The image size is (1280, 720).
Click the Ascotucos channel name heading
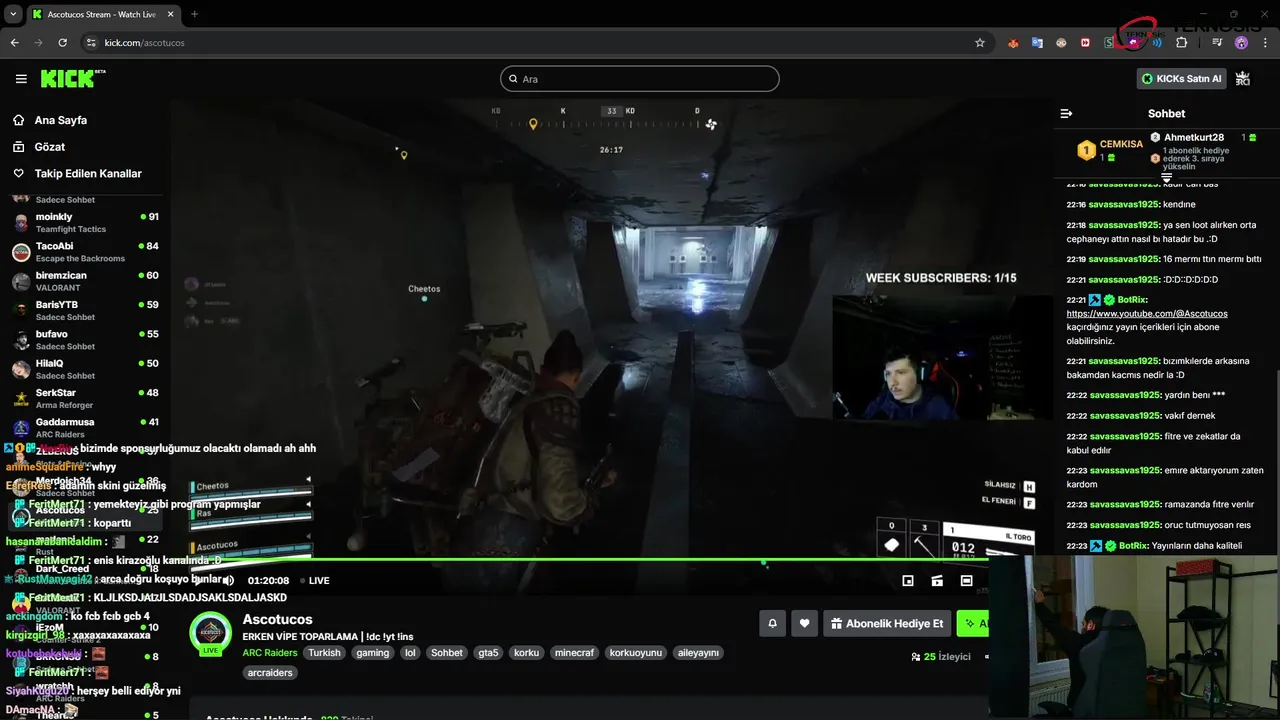click(278, 619)
